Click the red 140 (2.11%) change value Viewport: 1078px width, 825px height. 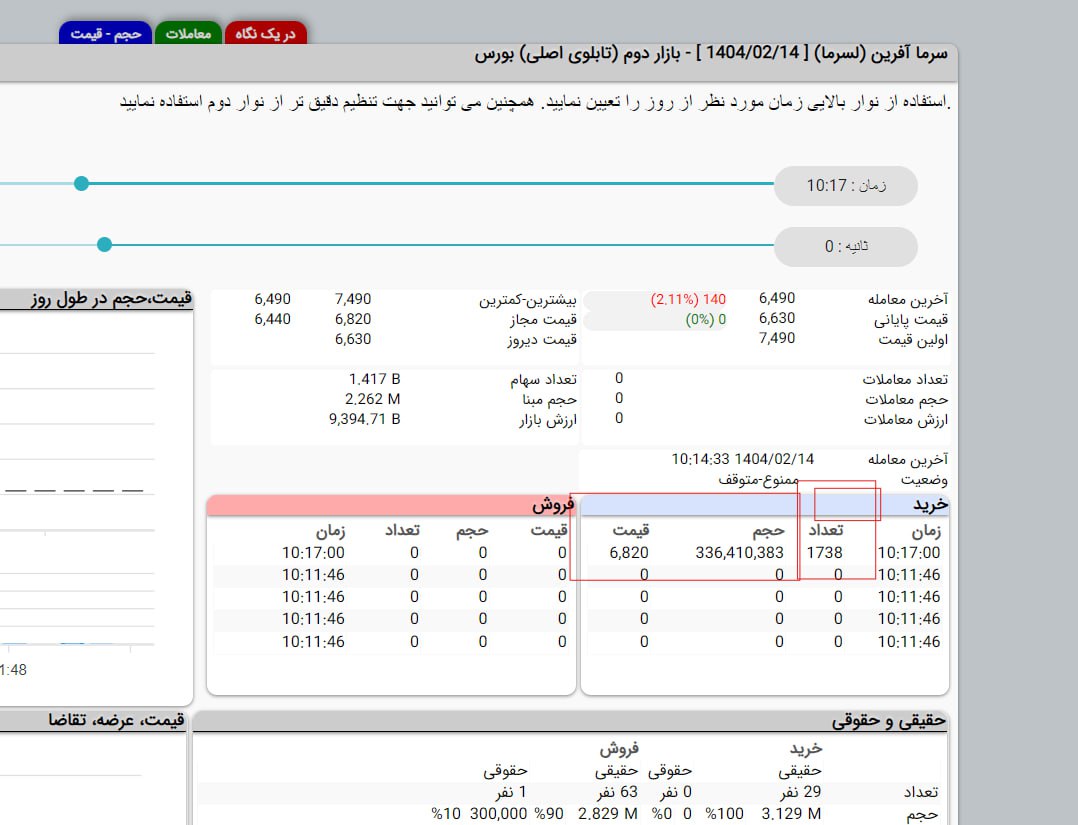pyautogui.click(x=688, y=299)
